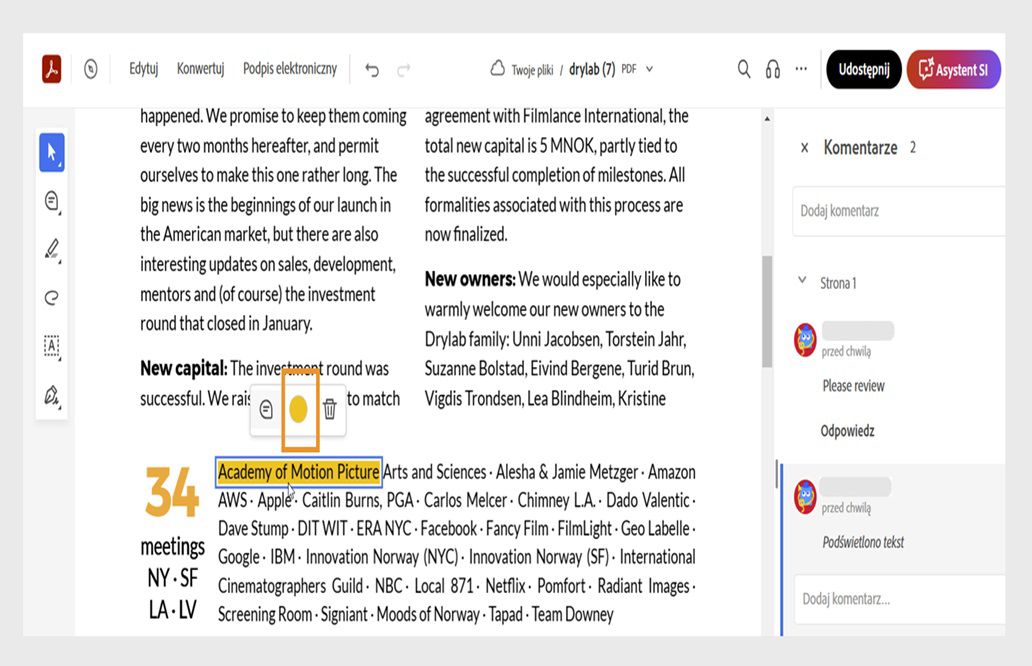This screenshot has width=1032, height=666.
Task: Select the highlighter pen tool
Action: click(x=52, y=249)
